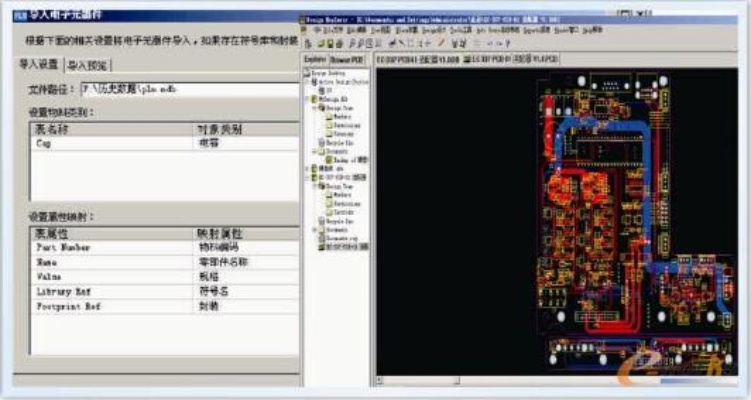The image size is (751, 400).
Task: Select Design Desktop root tree node
Action: point(324,73)
